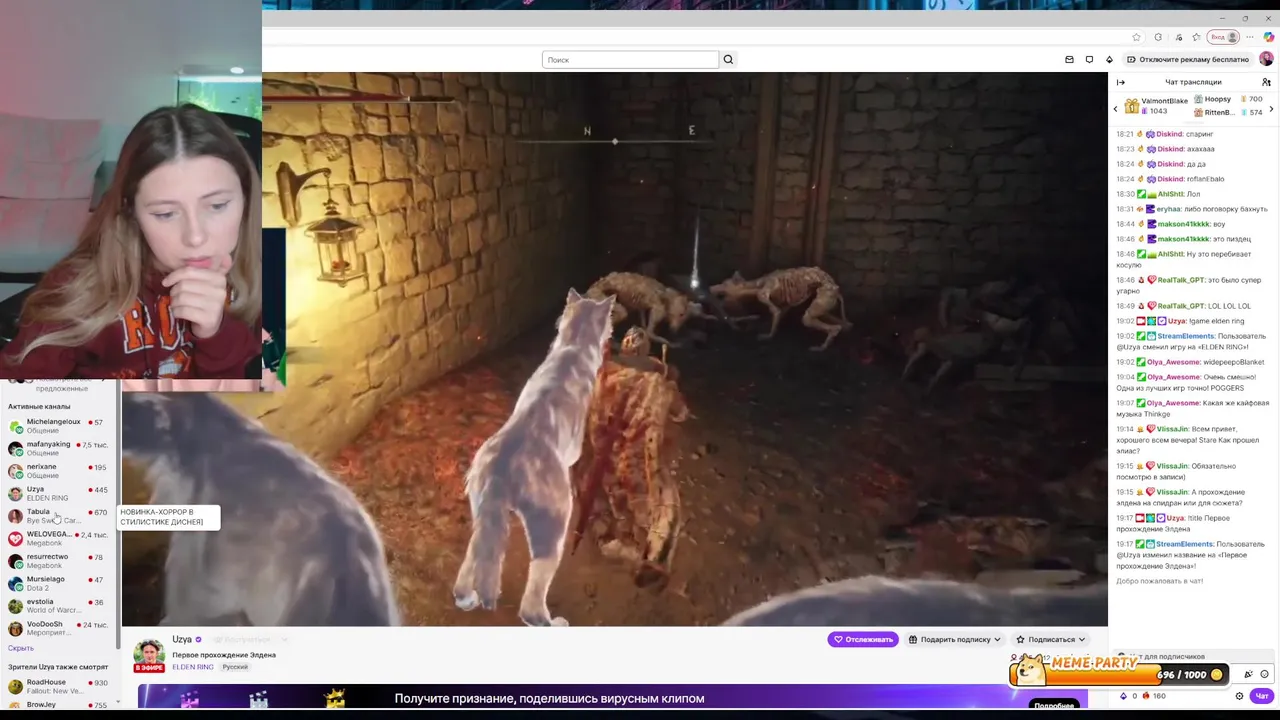The height and width of the screenshot is (720, 1280).
Task: Open the ELDEN RING category link
Action: 192,667
